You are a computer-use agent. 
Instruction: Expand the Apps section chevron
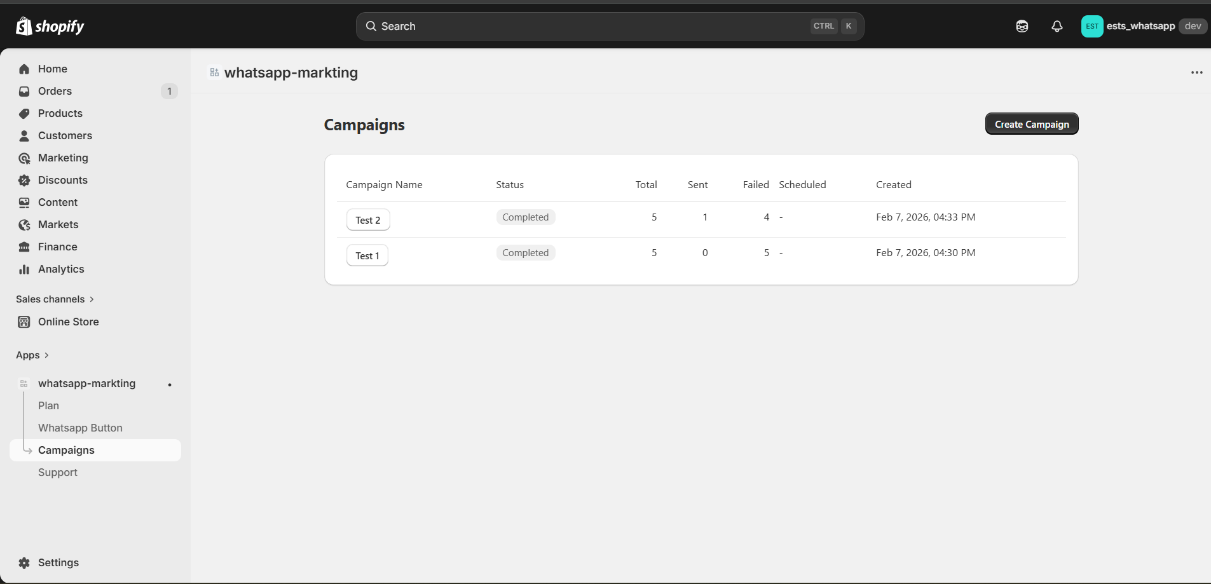[x=46, y=355]
